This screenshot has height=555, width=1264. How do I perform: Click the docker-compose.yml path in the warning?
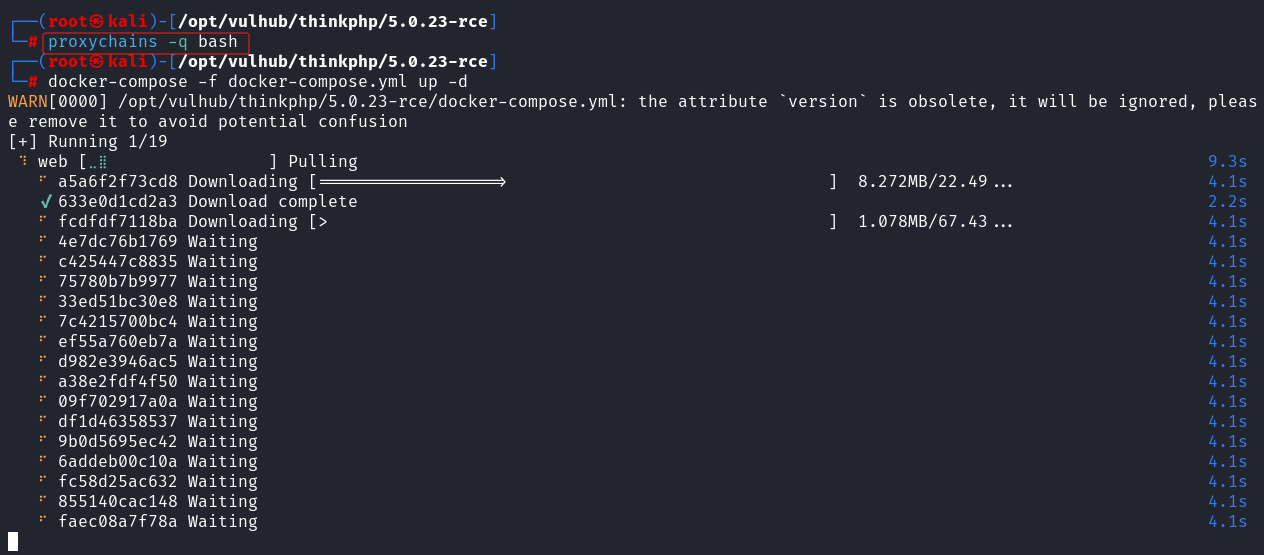(x=372, y=101)
